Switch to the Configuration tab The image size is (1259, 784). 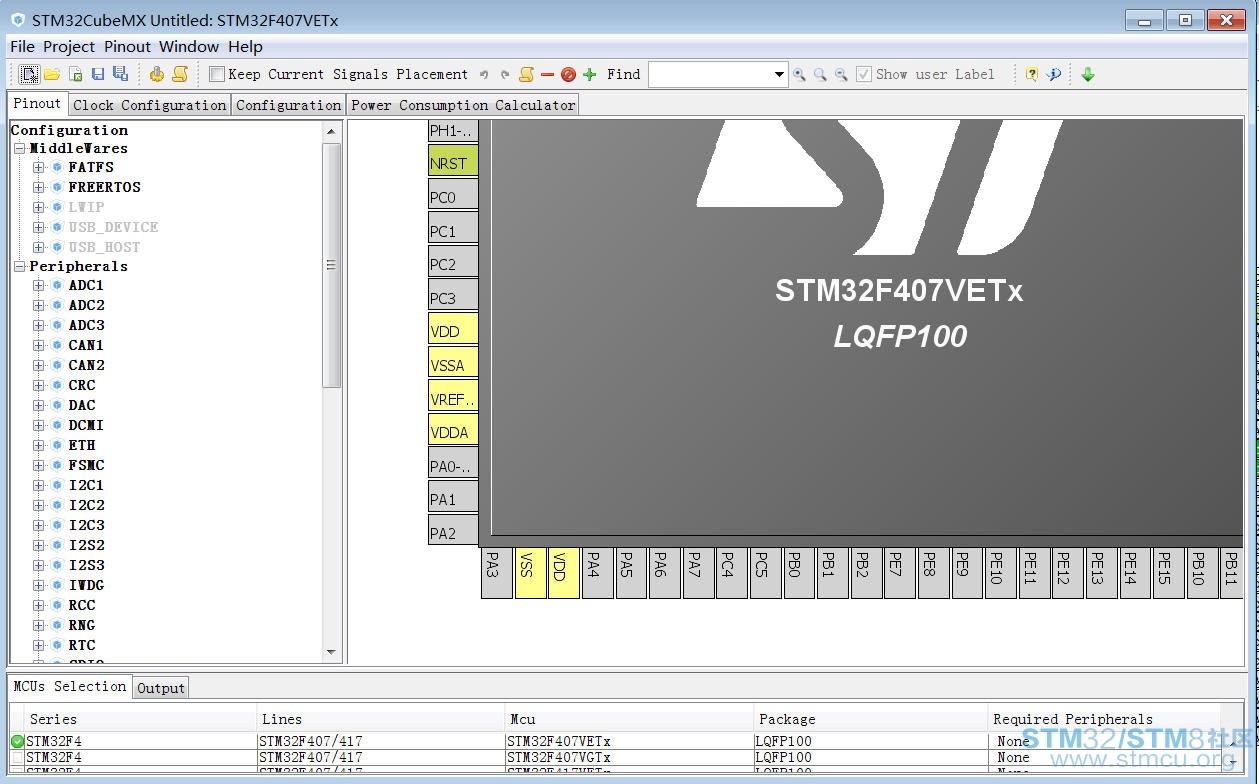(x=289, y=105)
